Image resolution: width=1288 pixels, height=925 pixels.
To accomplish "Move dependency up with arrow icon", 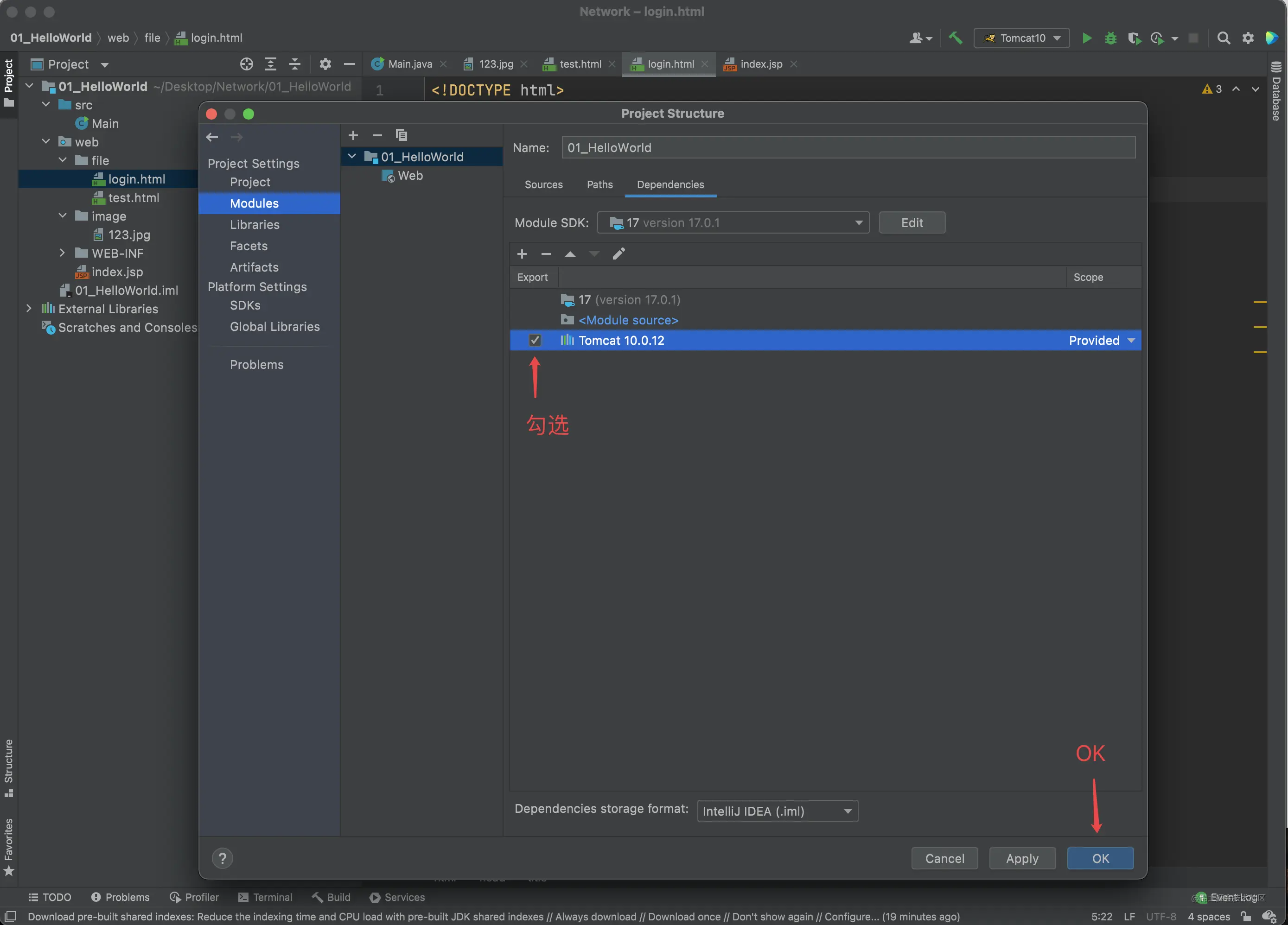I will (570, 253).
